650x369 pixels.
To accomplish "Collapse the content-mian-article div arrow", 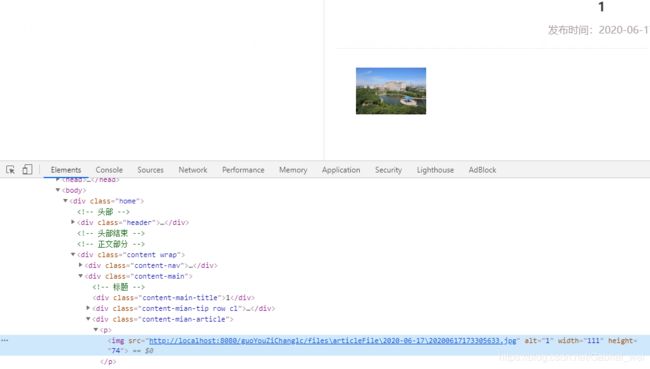I will (88, 319).
